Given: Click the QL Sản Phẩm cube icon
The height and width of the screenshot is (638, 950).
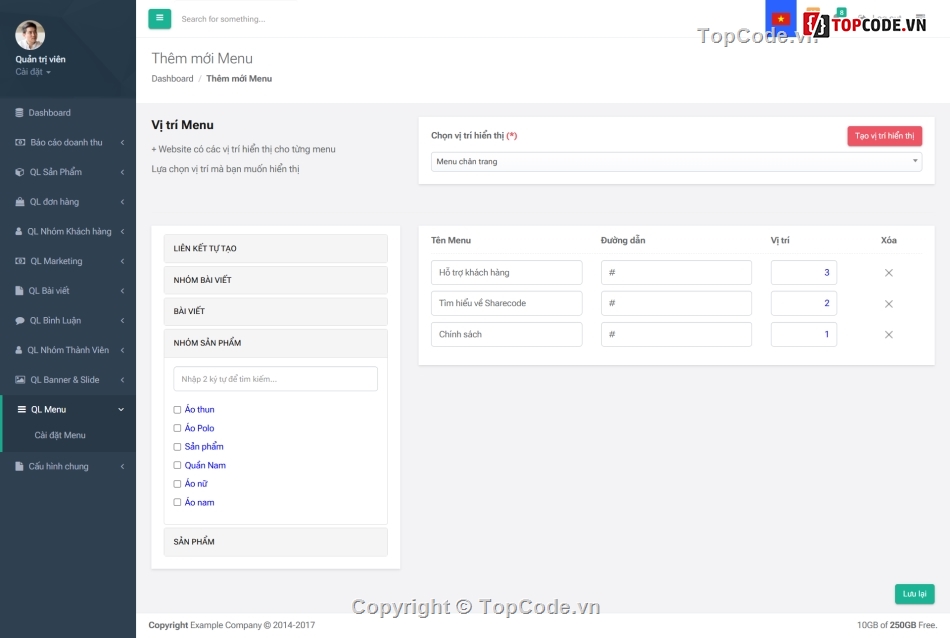Looking at the screenshot, I should [x=19, y=172].
